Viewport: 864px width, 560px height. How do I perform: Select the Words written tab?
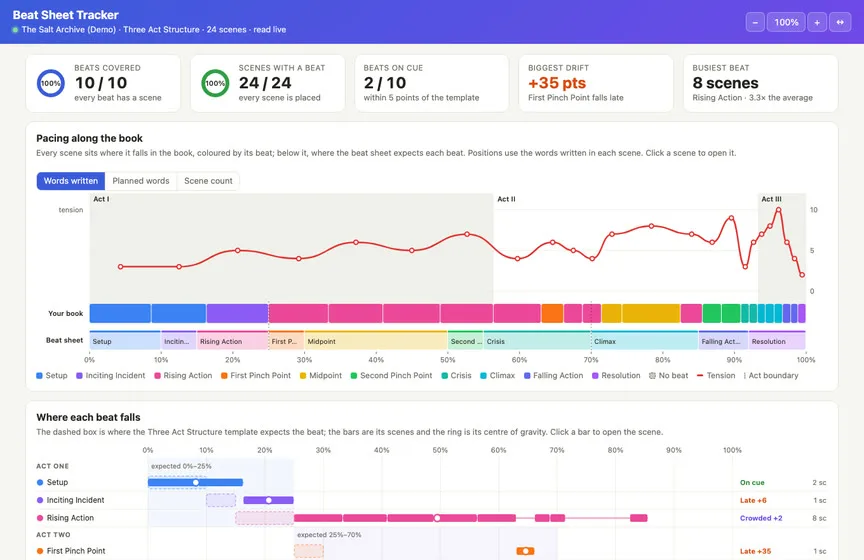71,181
